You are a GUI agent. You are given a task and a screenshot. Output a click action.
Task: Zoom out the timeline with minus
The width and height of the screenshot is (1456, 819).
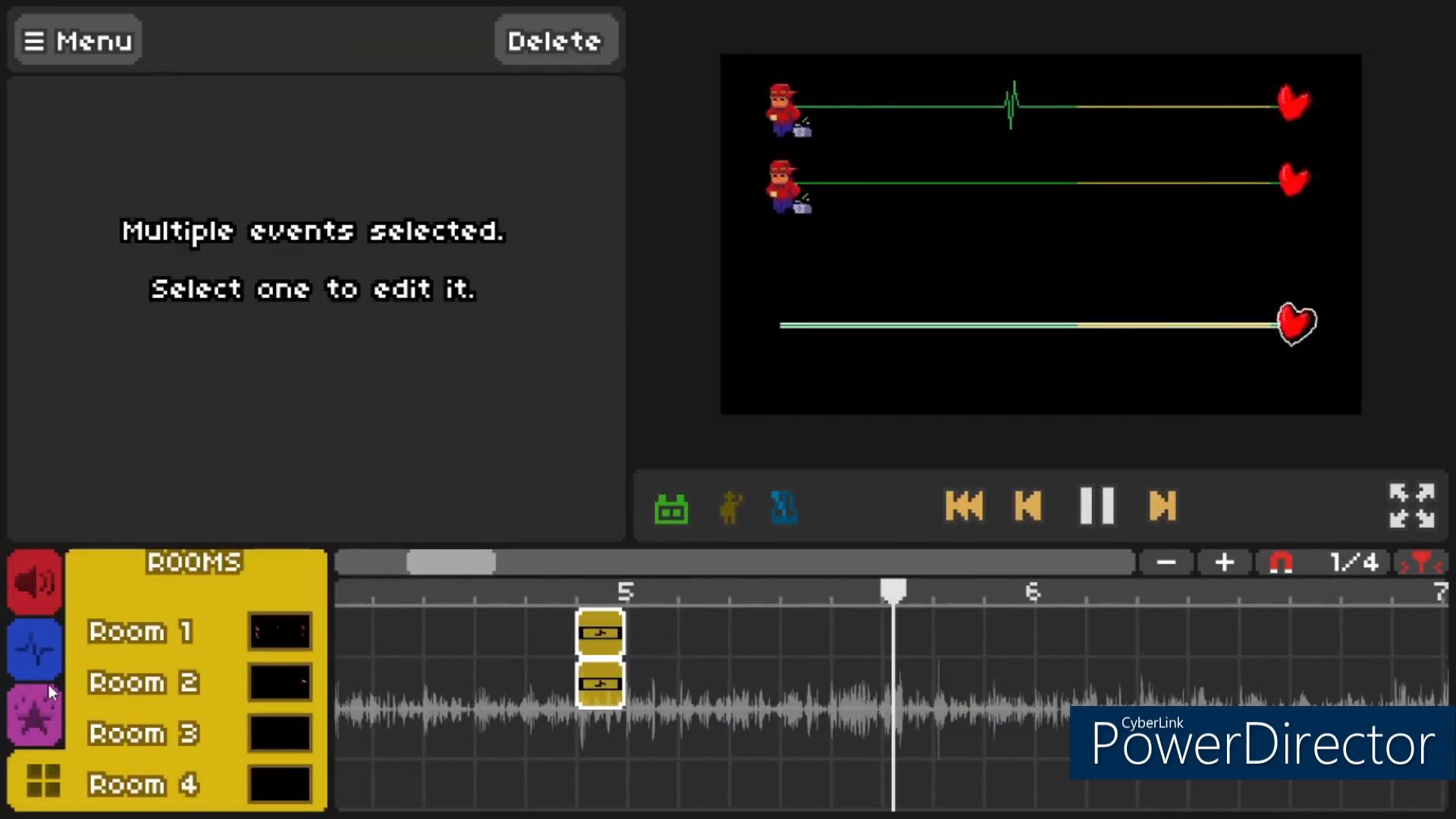point(1166,563)
